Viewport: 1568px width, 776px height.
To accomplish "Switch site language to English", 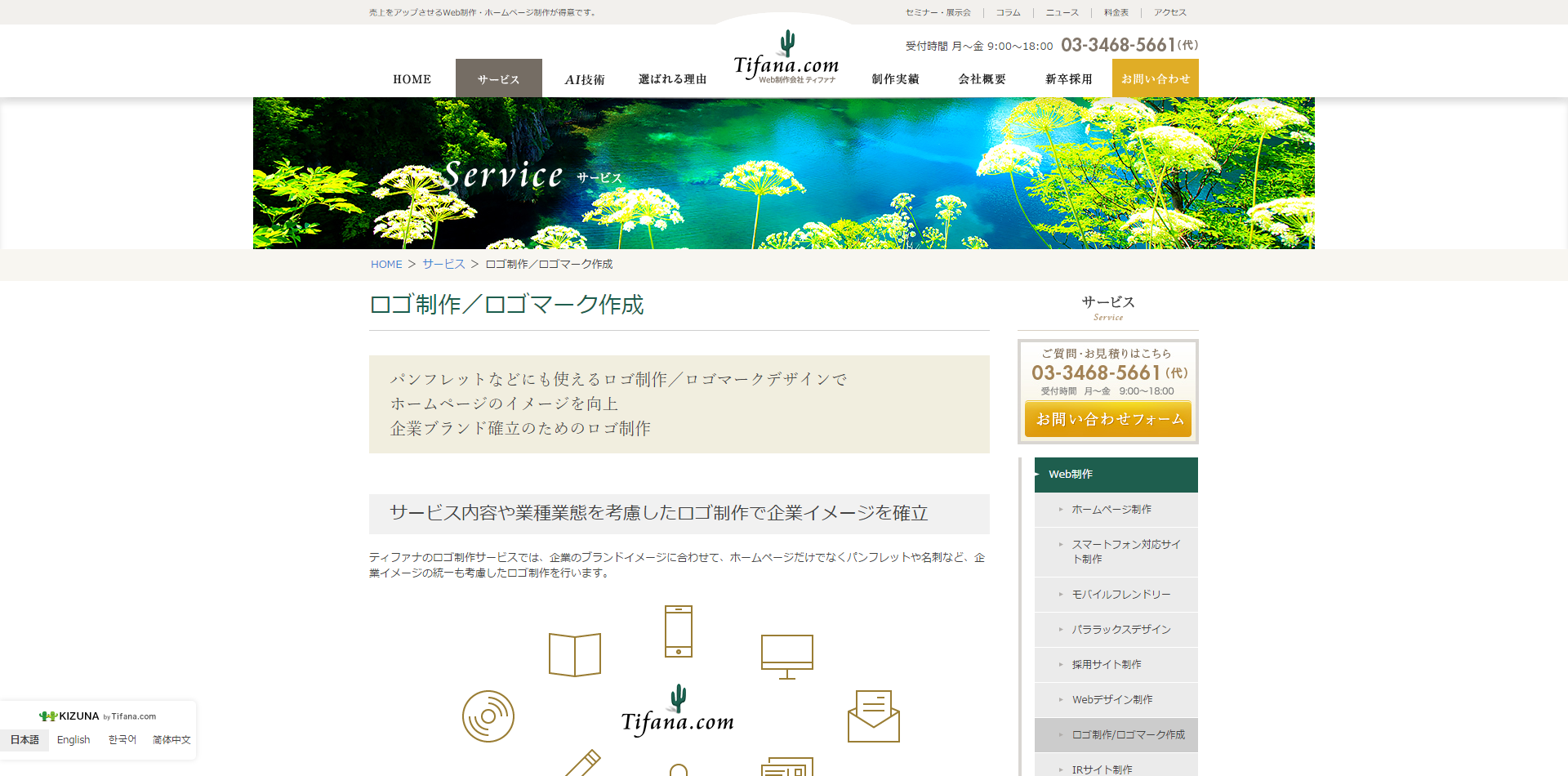I will point(73,739).
